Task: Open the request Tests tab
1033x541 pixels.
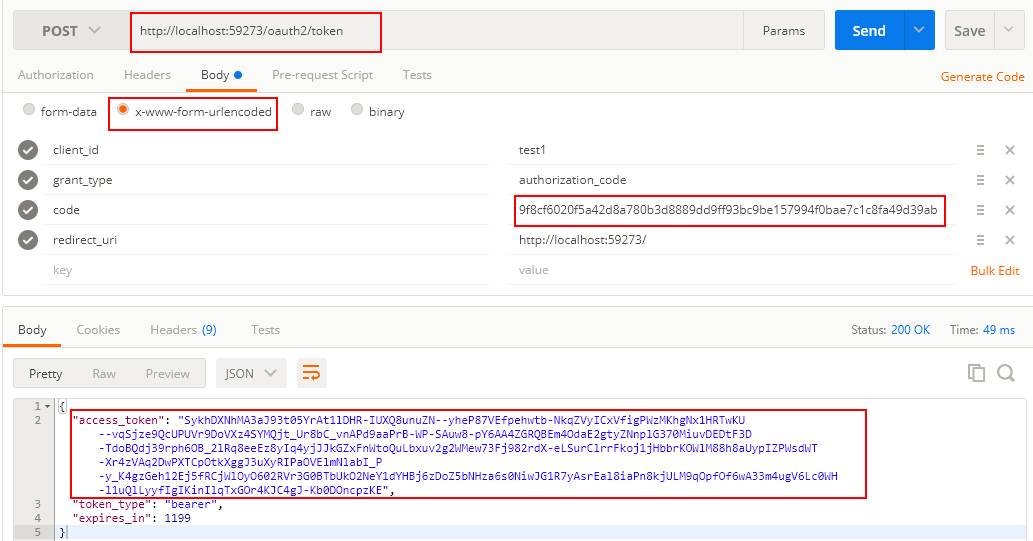Action: pos(417,74)
